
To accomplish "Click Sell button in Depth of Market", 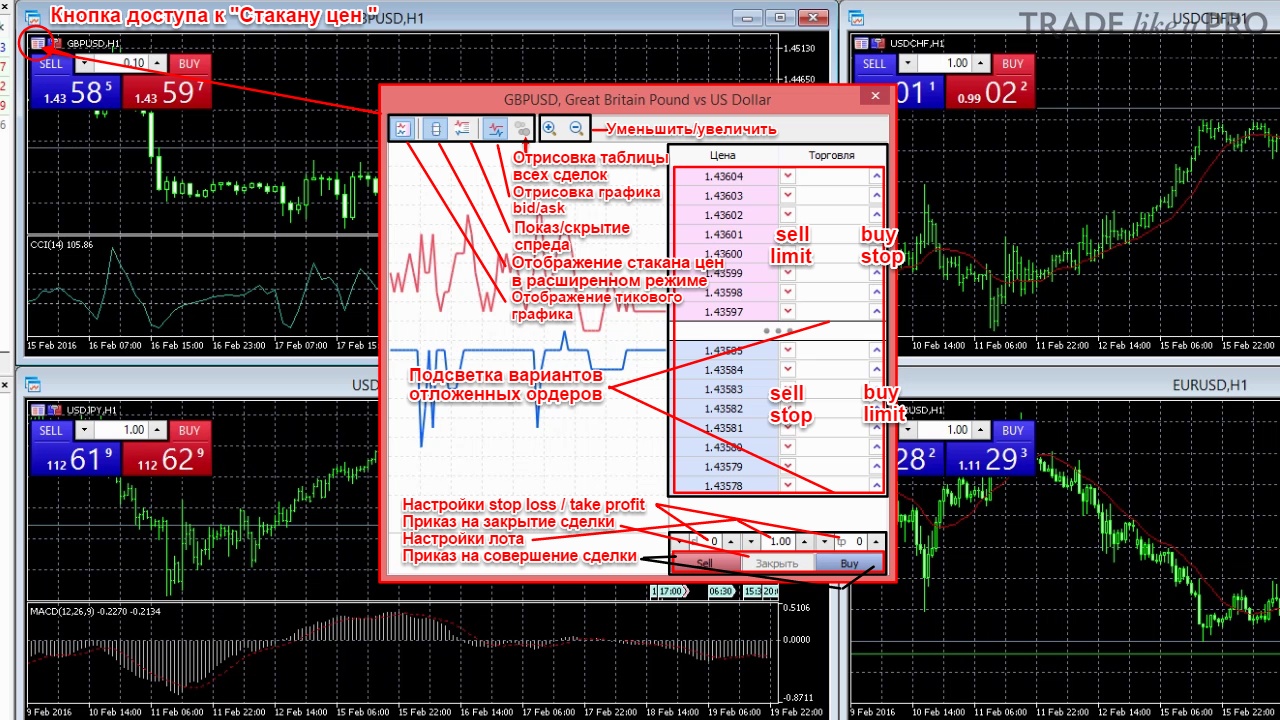I will 705,563.
